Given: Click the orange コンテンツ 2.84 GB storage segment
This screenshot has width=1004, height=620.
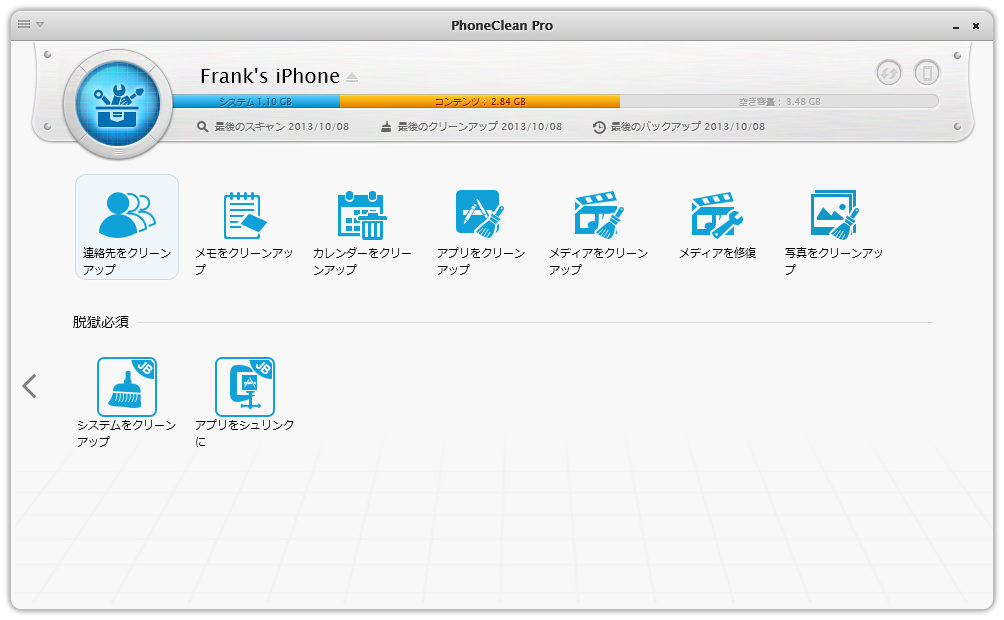Looking at the screenshot, I should click(x=480, y=101).
